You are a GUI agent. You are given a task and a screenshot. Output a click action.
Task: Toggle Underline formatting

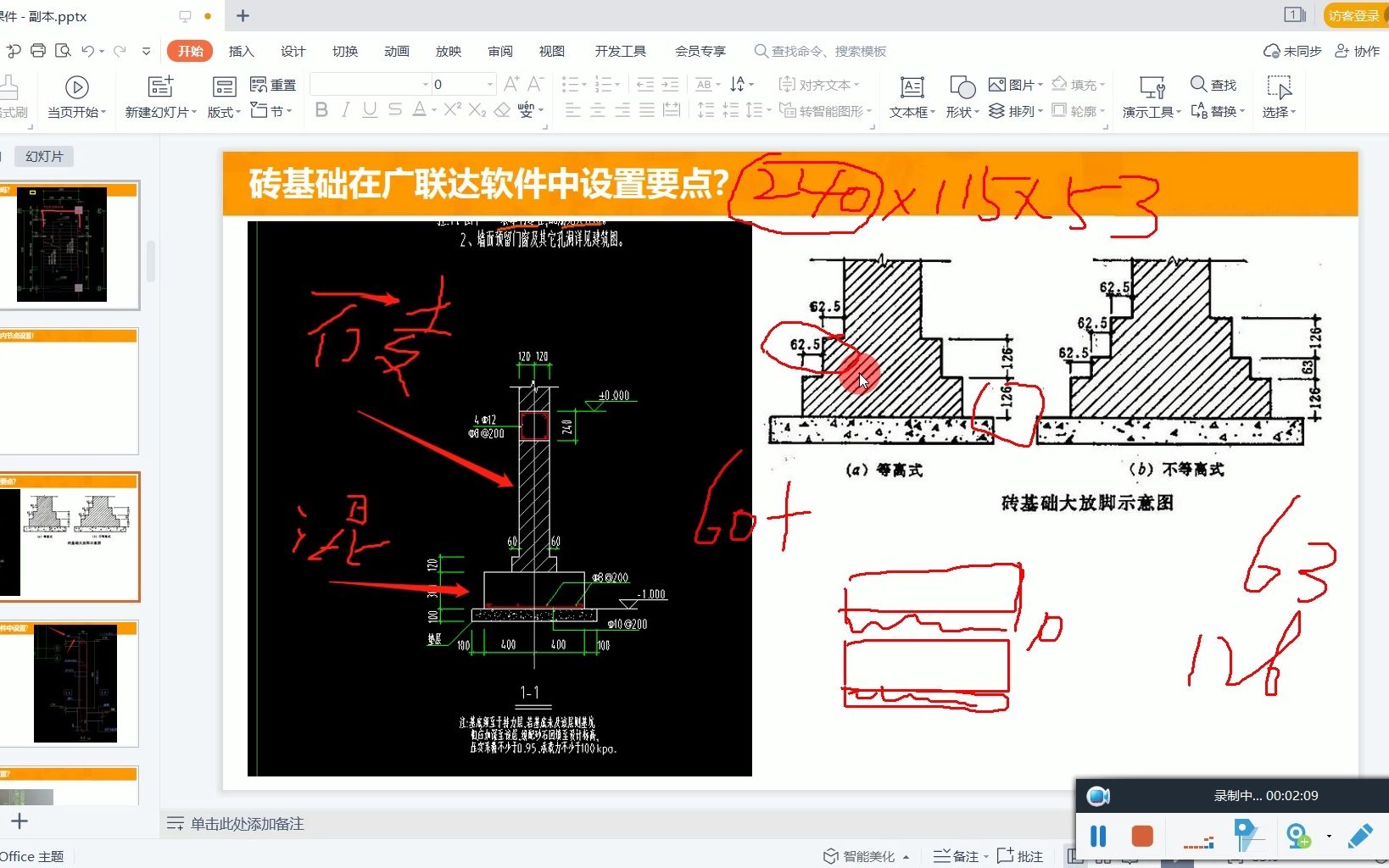[370, 110]
